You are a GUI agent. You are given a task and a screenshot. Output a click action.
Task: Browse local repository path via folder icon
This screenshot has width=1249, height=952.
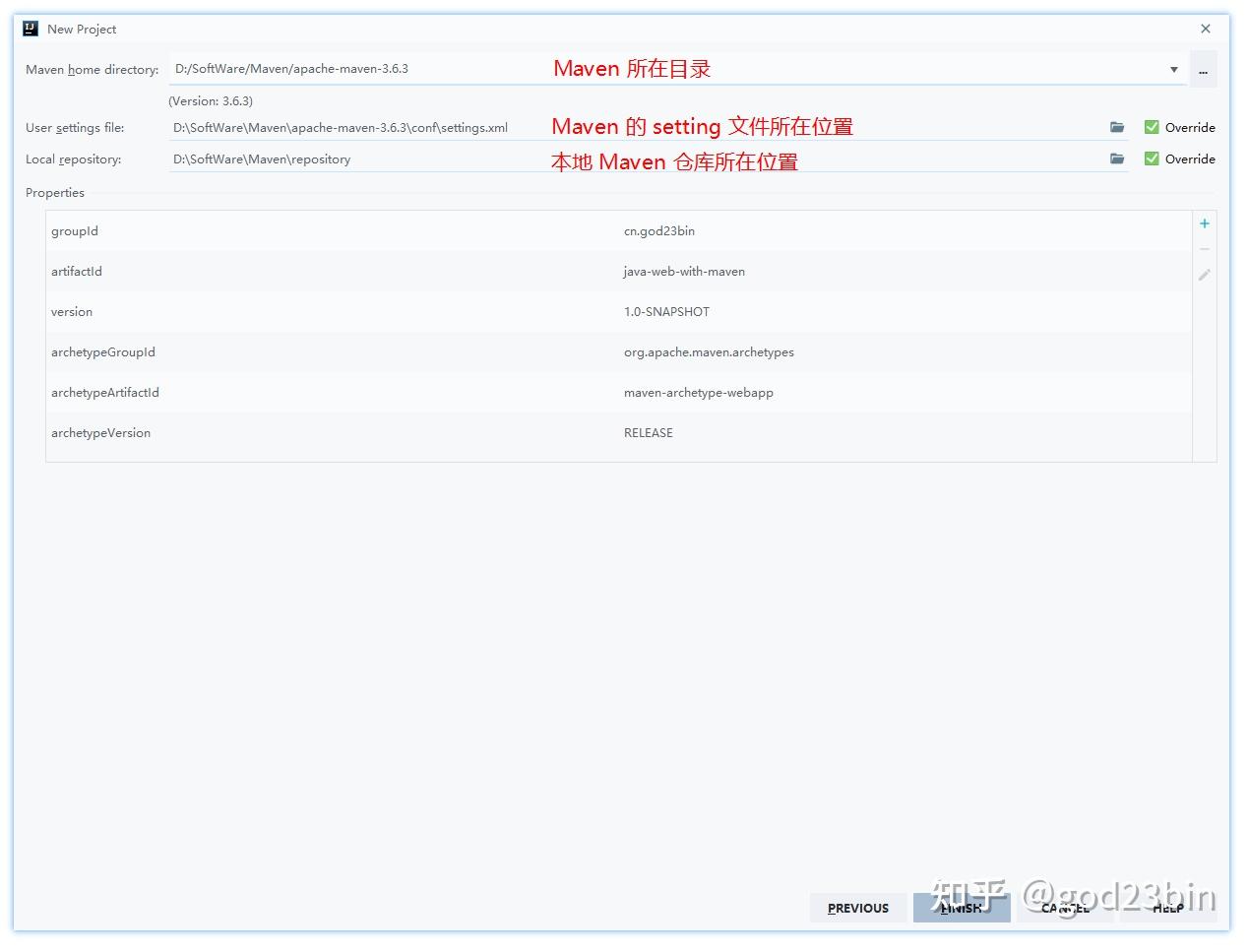point(1117,158)
